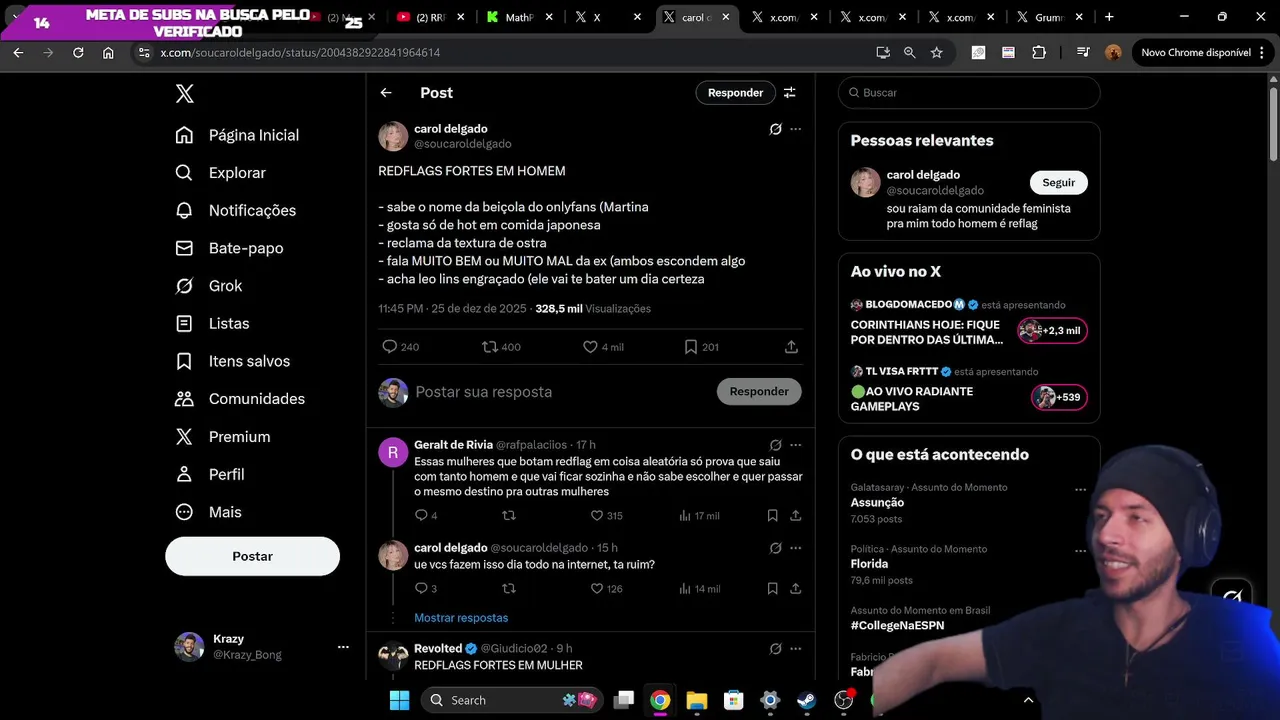The image size is (1280, 720).
Task: Open Geralt de Rivia's profile link
Action: [453, 445]
